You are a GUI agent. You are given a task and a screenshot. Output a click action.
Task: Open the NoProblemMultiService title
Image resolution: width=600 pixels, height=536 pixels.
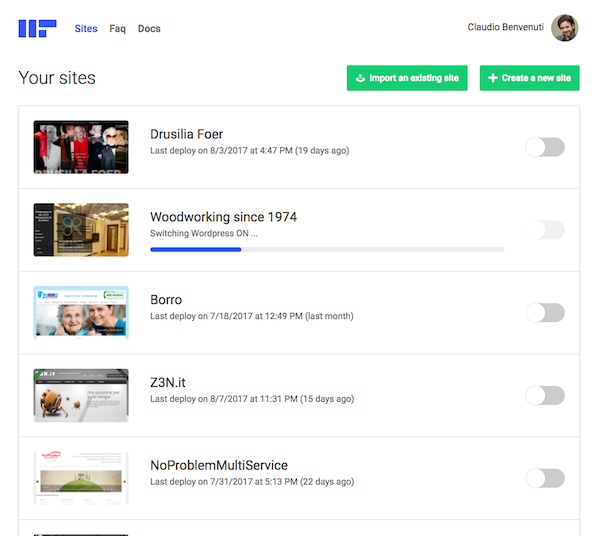pos(219,465)
